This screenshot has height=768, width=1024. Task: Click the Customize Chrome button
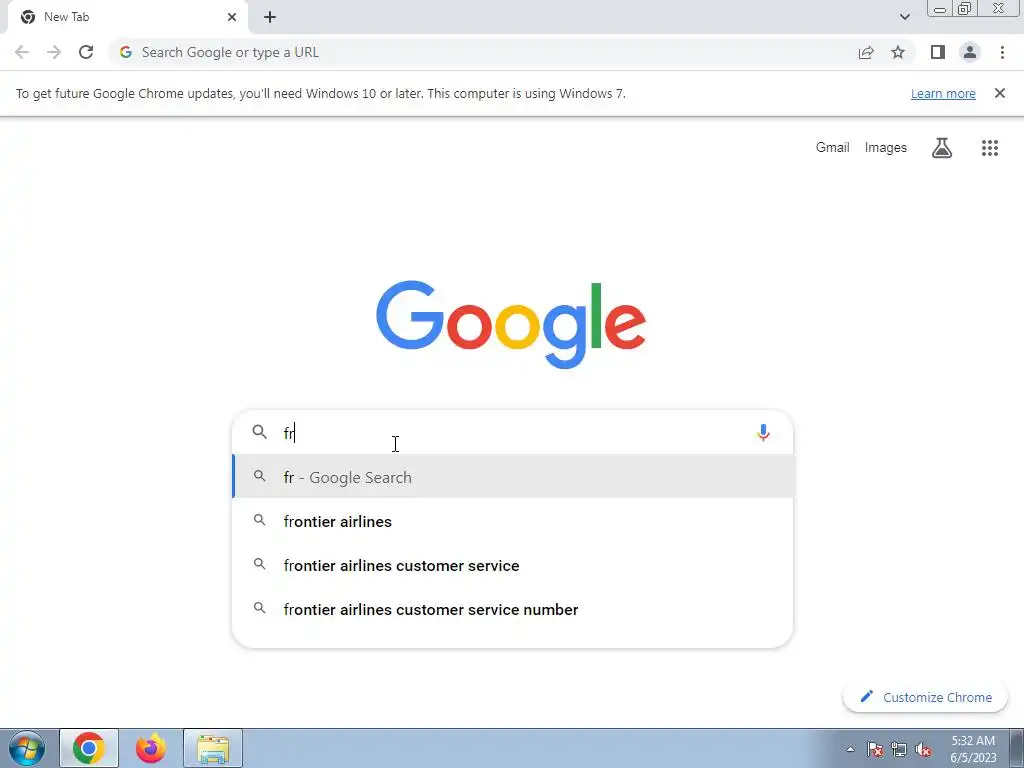tap(926, 697)
